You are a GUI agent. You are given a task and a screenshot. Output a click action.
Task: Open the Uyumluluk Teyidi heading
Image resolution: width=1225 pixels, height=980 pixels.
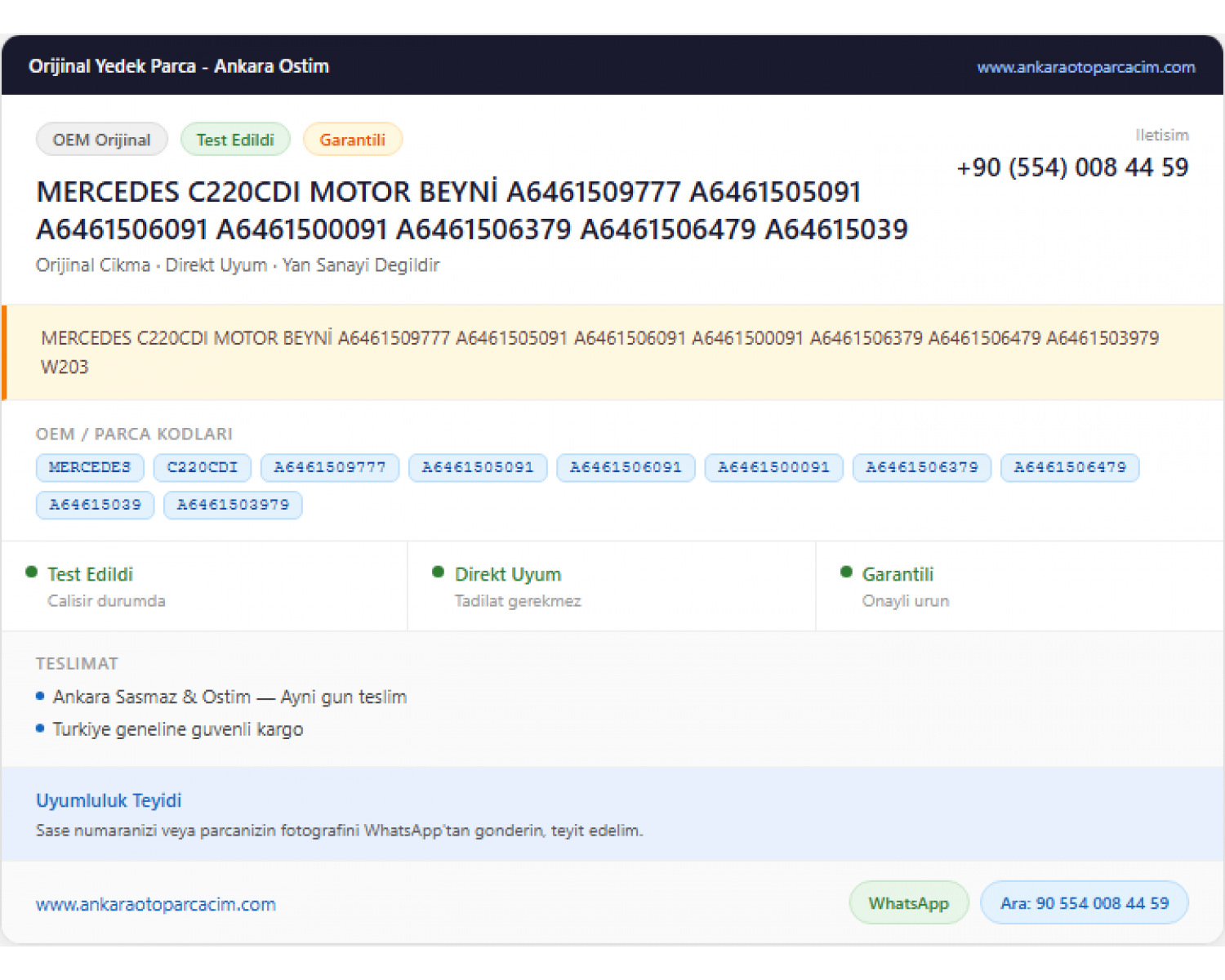point(109,800)
